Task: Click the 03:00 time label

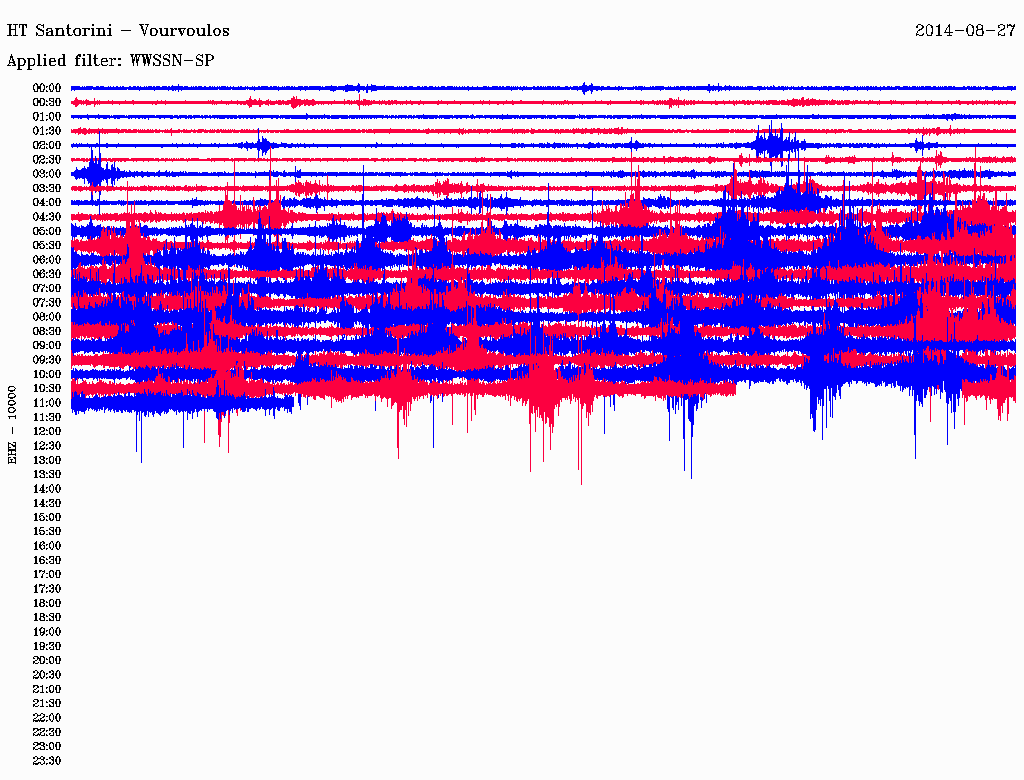Action: tap(47, 174)
